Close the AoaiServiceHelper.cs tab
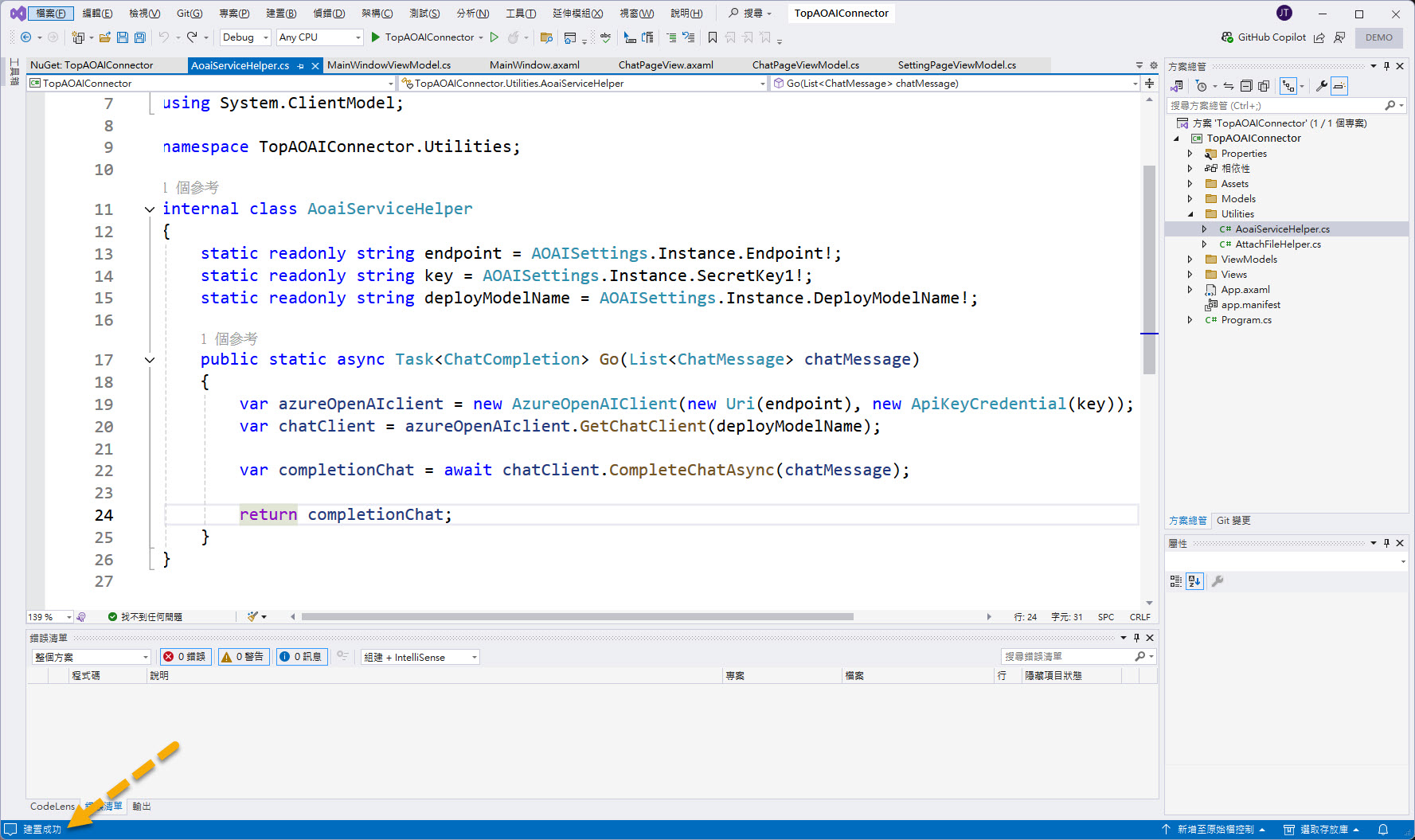Image resolution: width=1415 pixels, height=840 pixels. [x=315, y=66]
